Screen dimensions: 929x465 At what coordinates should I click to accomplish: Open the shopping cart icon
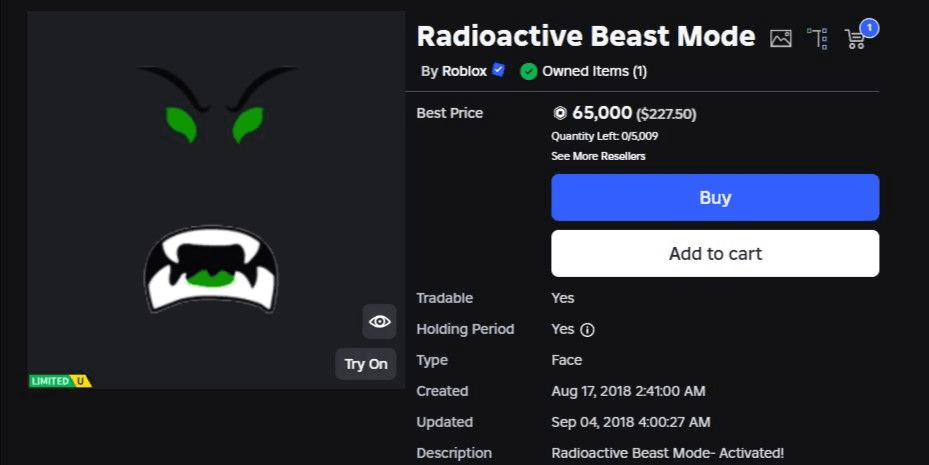(x=854, y=39)
